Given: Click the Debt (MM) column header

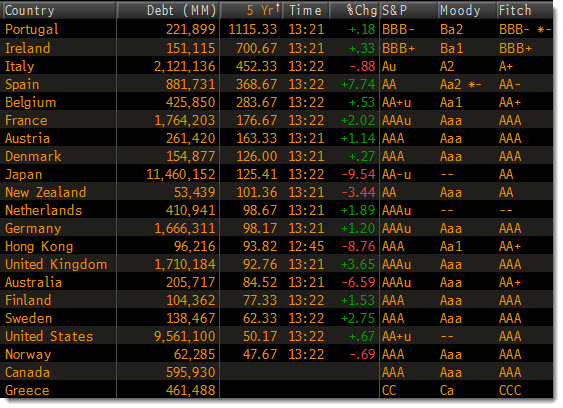Looking at the screenshot, I should click(168, 10).
